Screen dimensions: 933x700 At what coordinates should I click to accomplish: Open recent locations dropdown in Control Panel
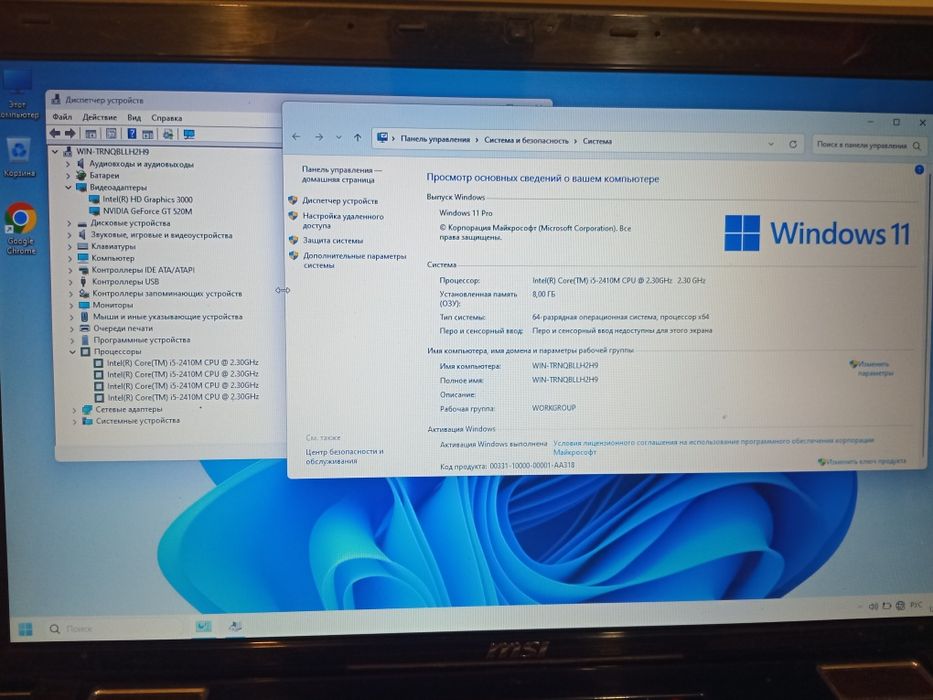point(339,138)
